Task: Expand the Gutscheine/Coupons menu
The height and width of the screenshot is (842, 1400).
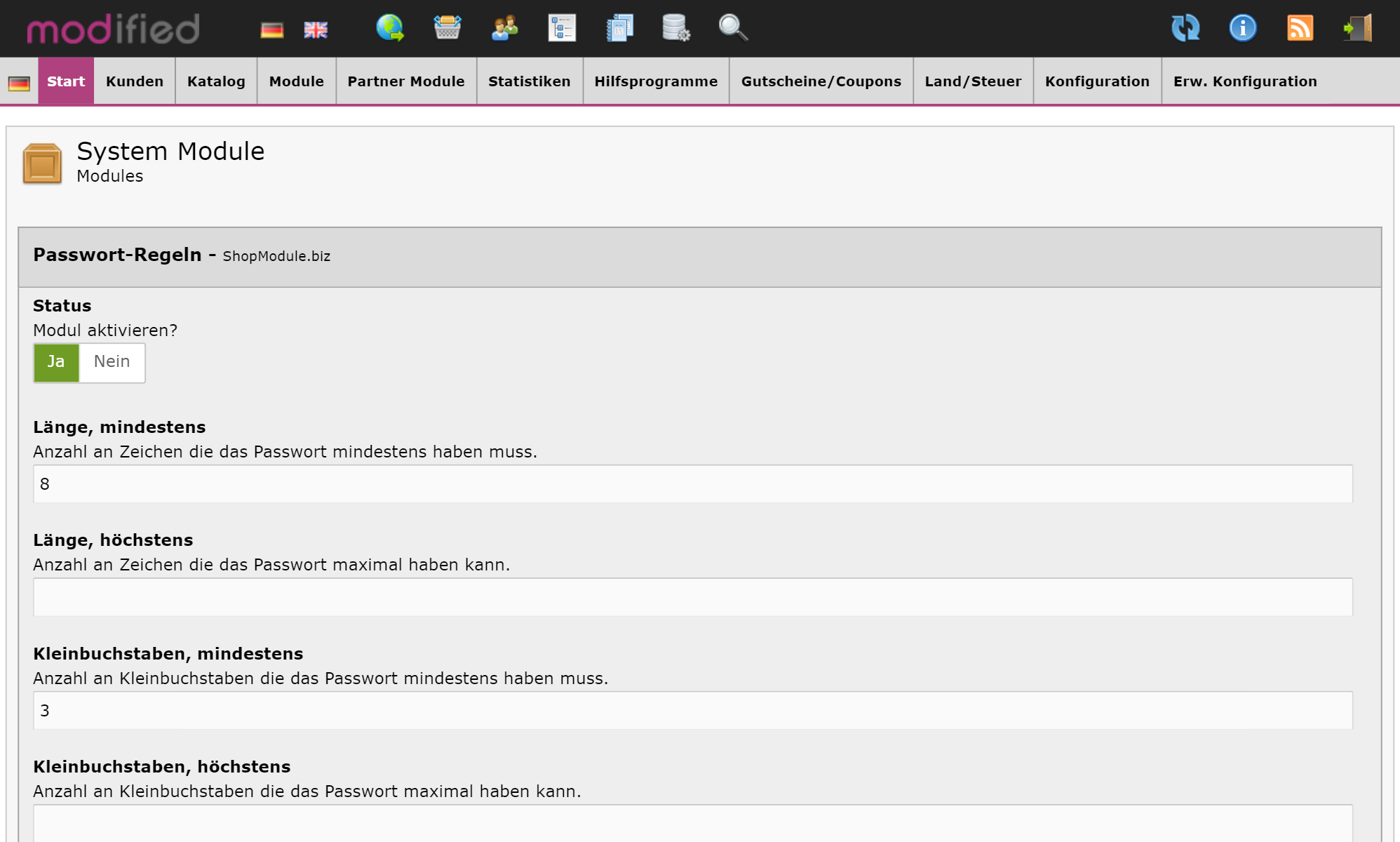Action: tap(821, 81)
